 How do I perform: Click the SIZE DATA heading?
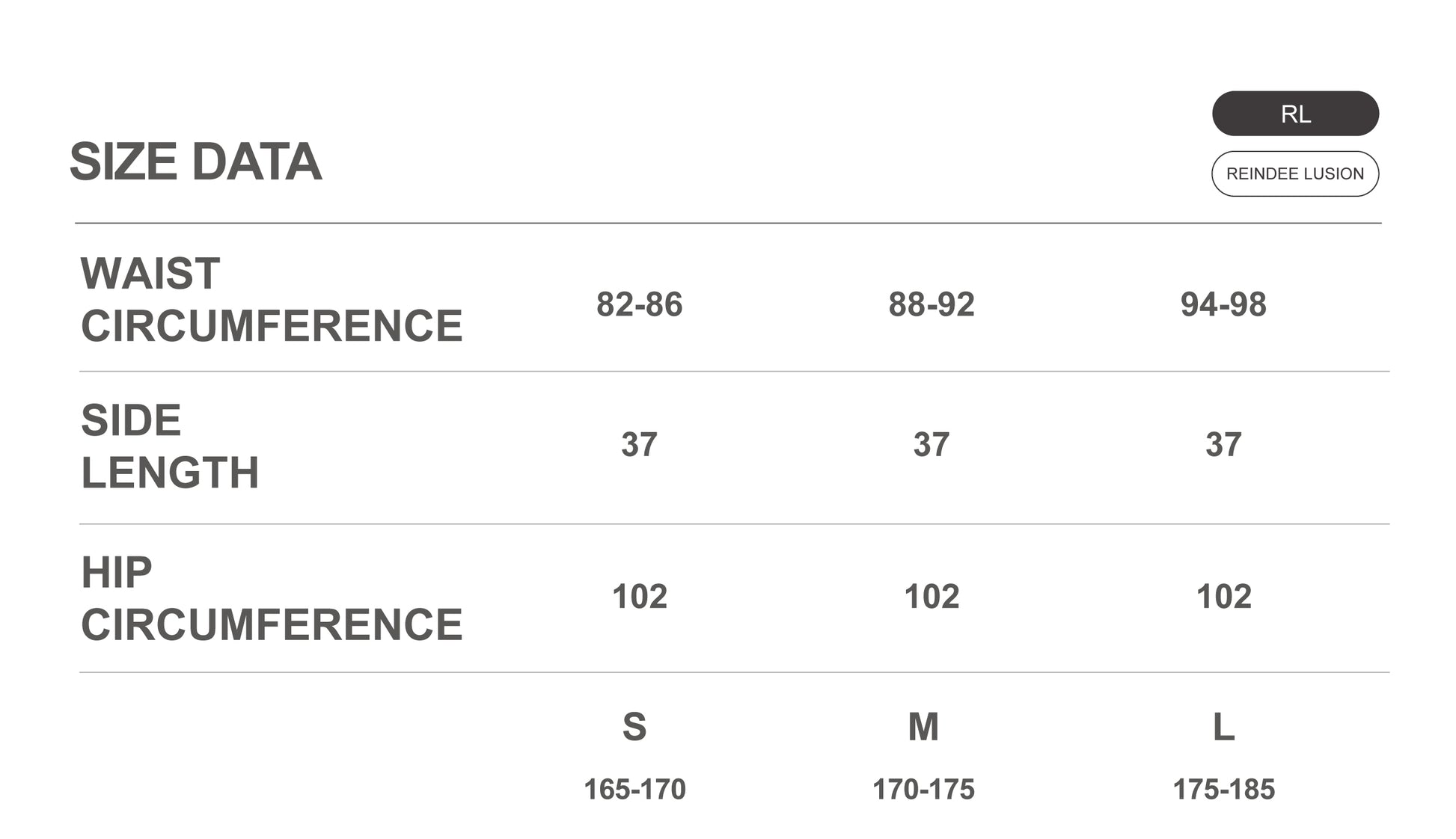[x=195, y=162]
